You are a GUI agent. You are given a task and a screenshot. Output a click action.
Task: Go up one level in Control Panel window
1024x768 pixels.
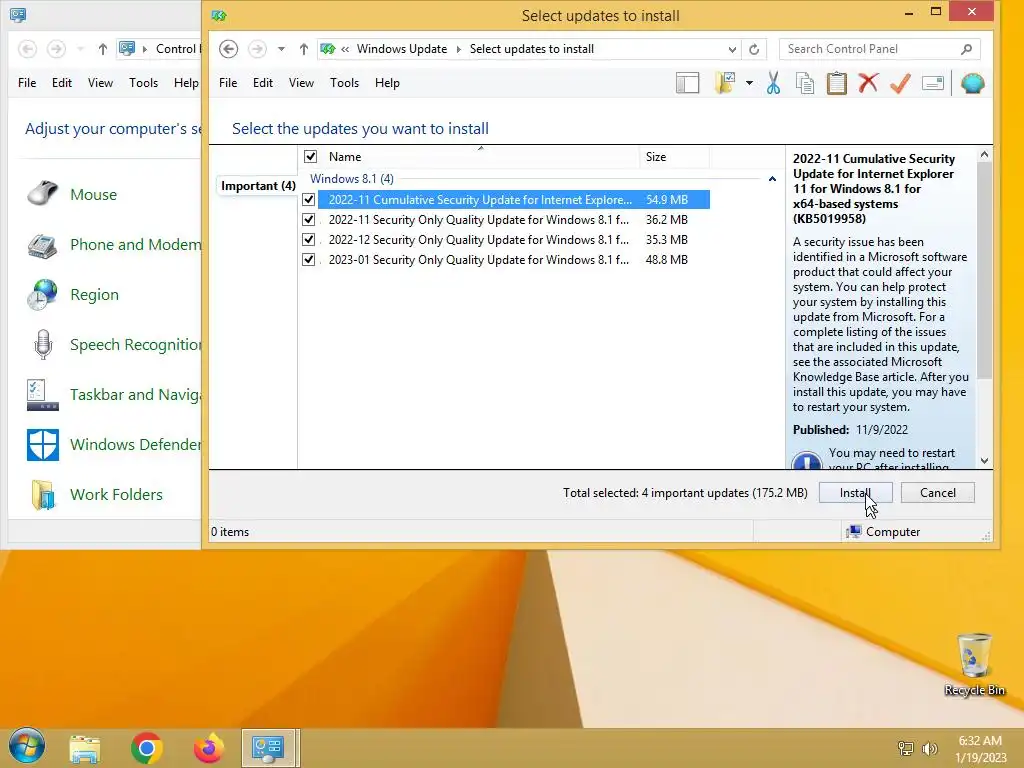pos(103,49)
